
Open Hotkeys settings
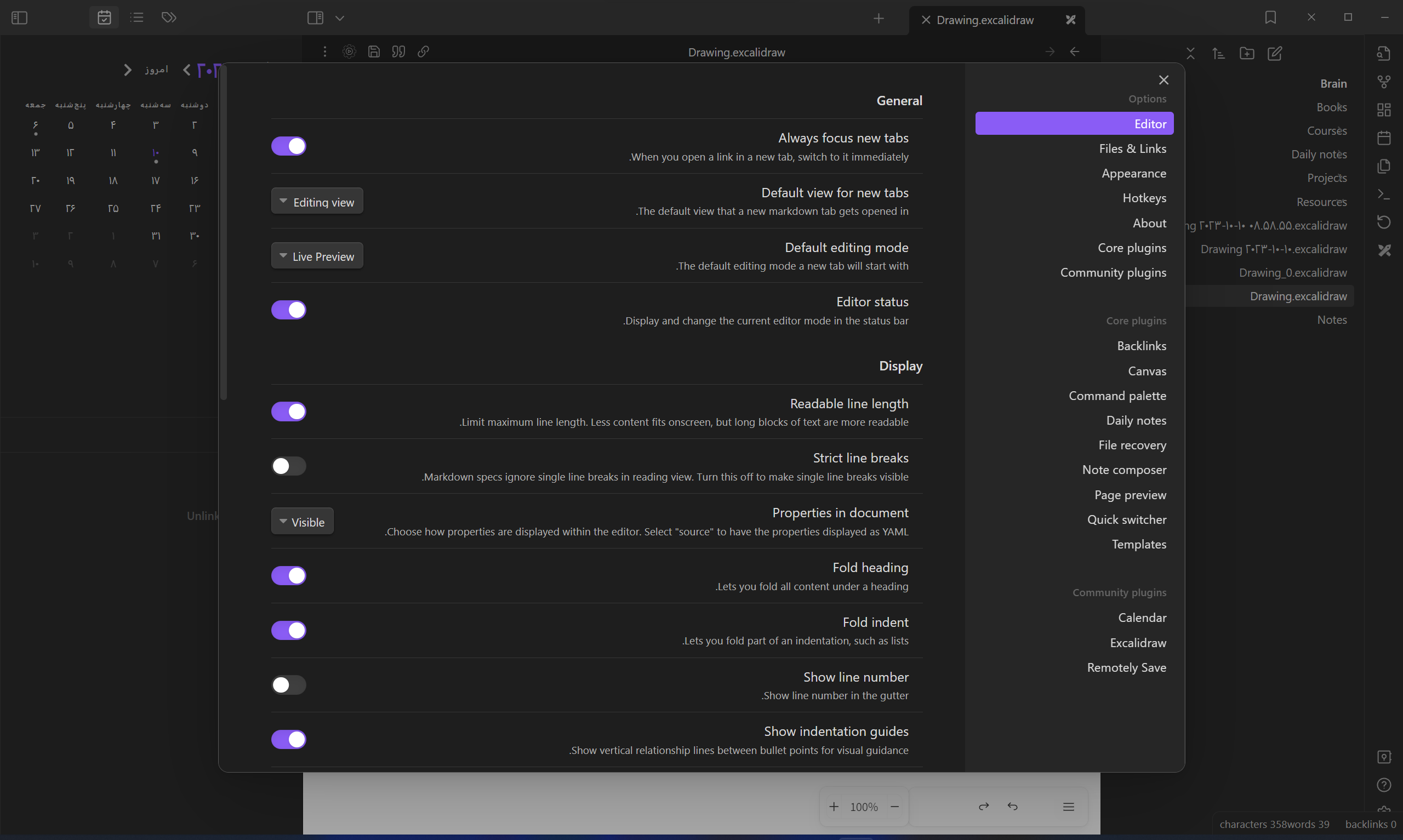tap(1144, 198)
